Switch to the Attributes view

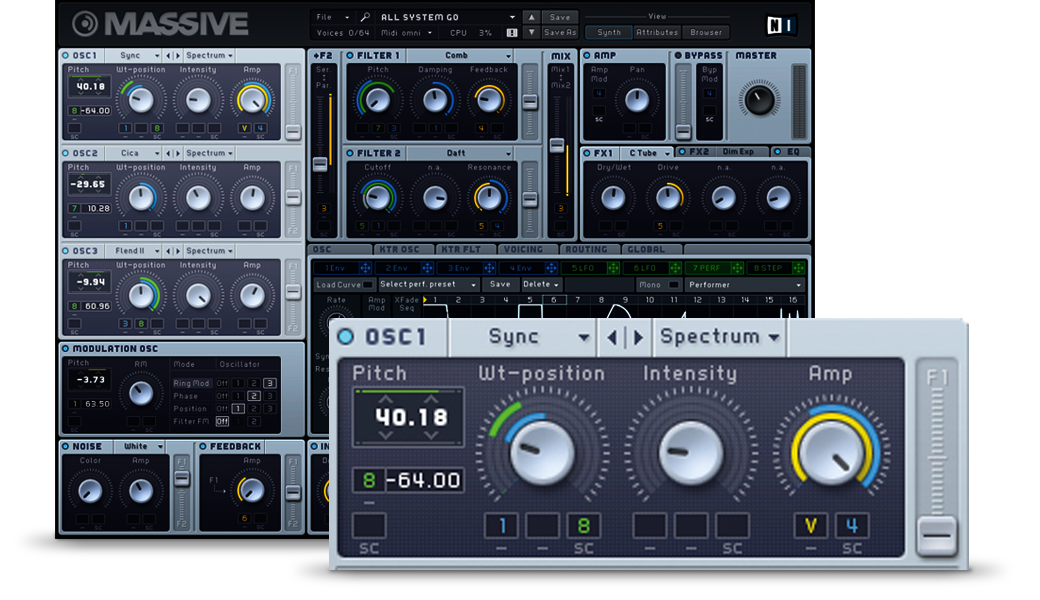[657, 32]
